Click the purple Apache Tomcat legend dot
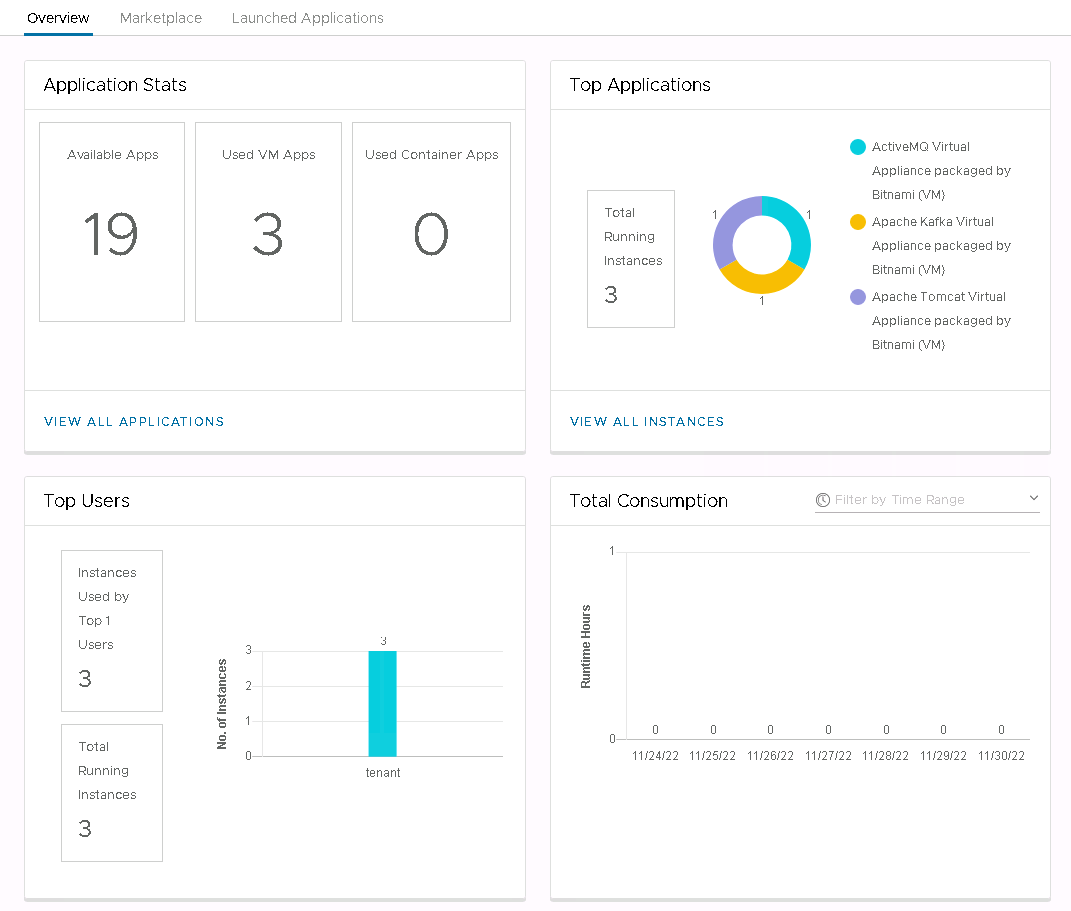Screen dimensions: 1071x911 pos(857,297)
